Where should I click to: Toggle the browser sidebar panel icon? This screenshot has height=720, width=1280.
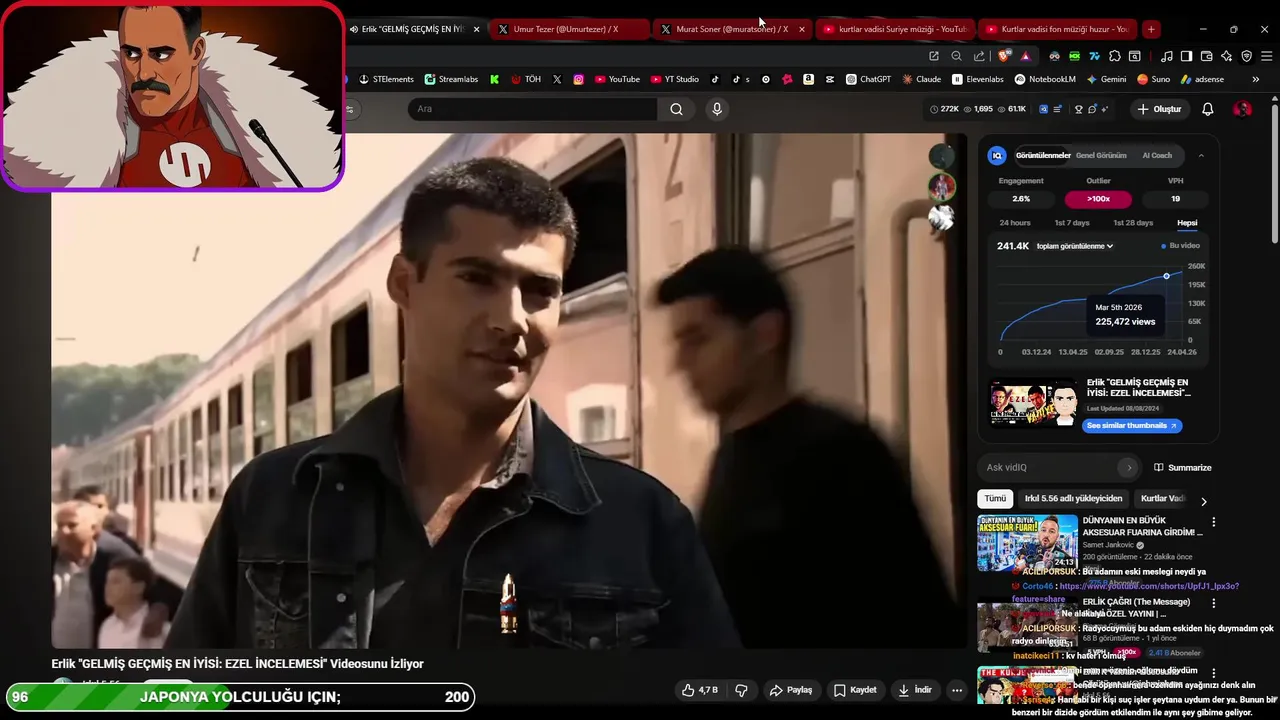[x=1186, y=56]
